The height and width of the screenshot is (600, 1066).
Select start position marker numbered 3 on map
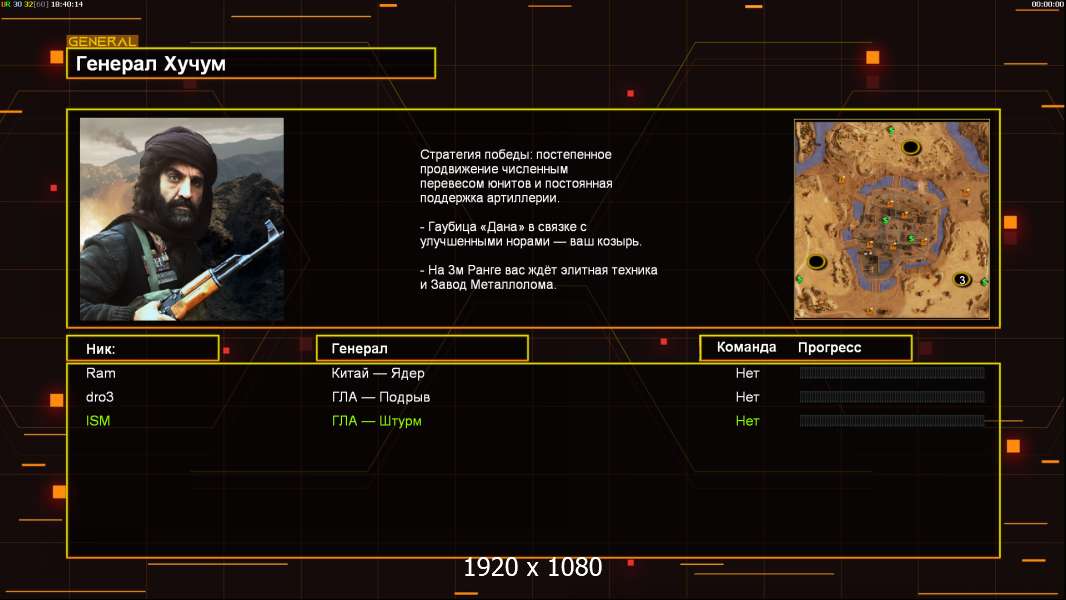coord(961,279)
